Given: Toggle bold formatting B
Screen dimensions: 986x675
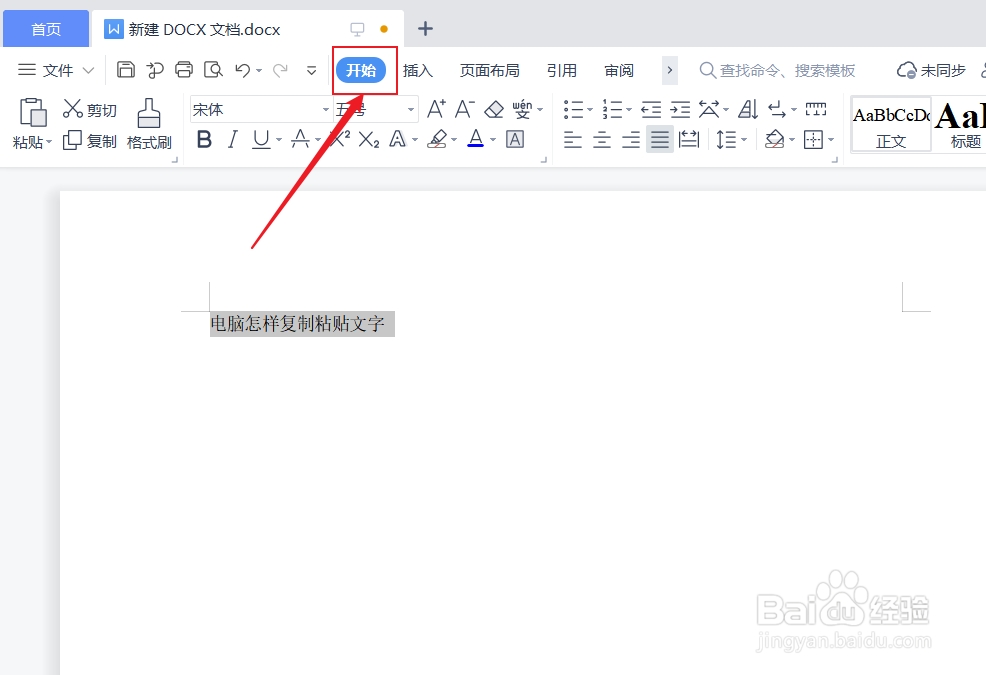Looking at the screenshot, I should tap(204, 139).
